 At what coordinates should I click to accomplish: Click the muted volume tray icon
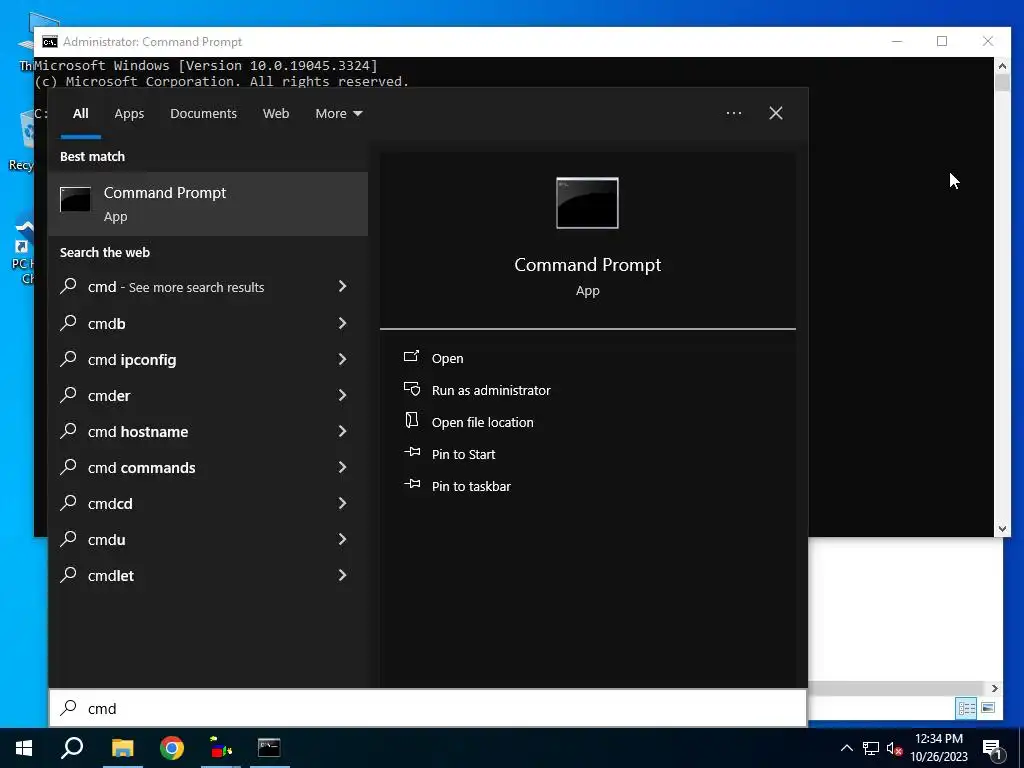click(894, 748)
